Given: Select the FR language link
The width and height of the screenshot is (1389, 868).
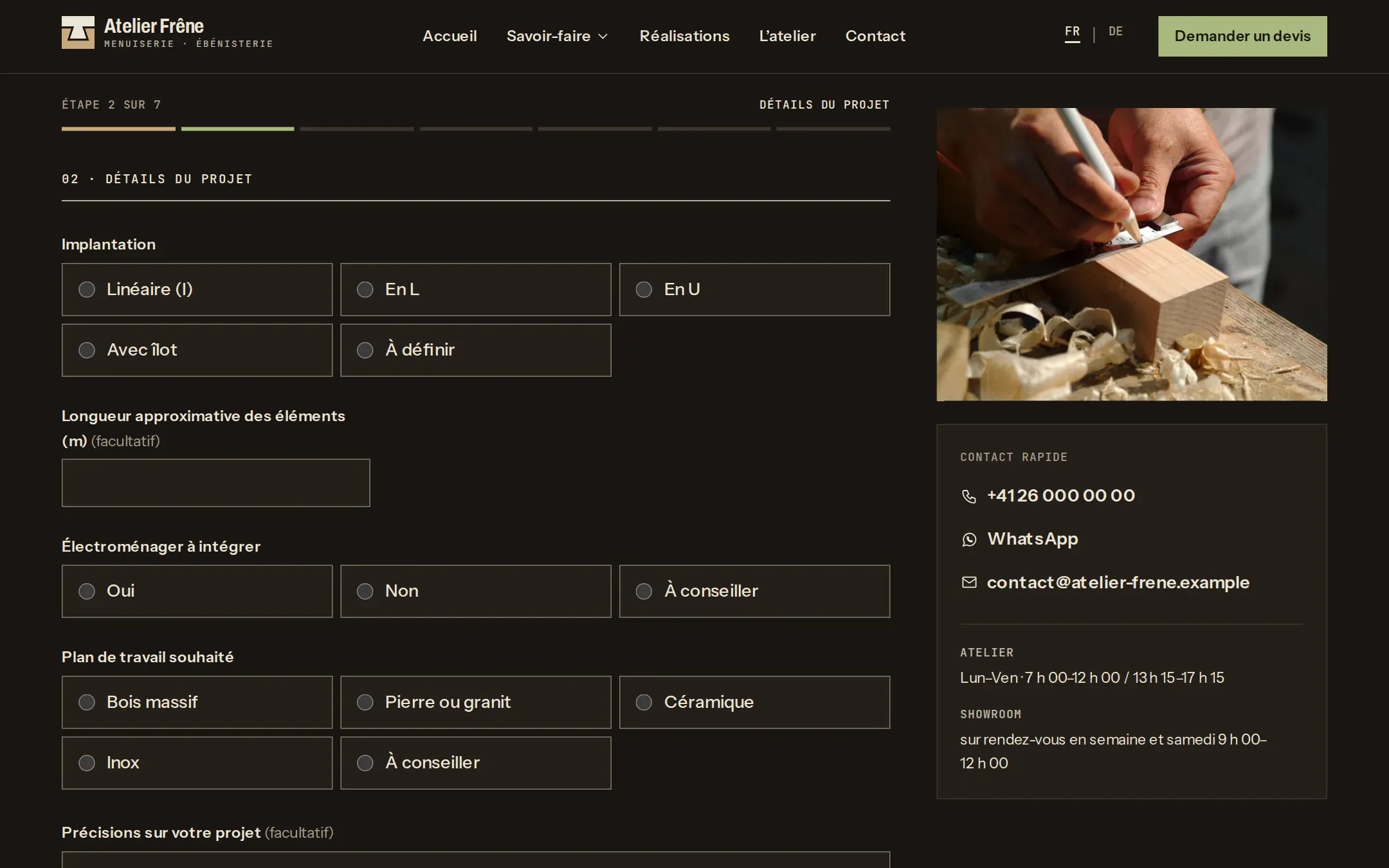Looking at the screenshot, I should [x=1072, y=32].
